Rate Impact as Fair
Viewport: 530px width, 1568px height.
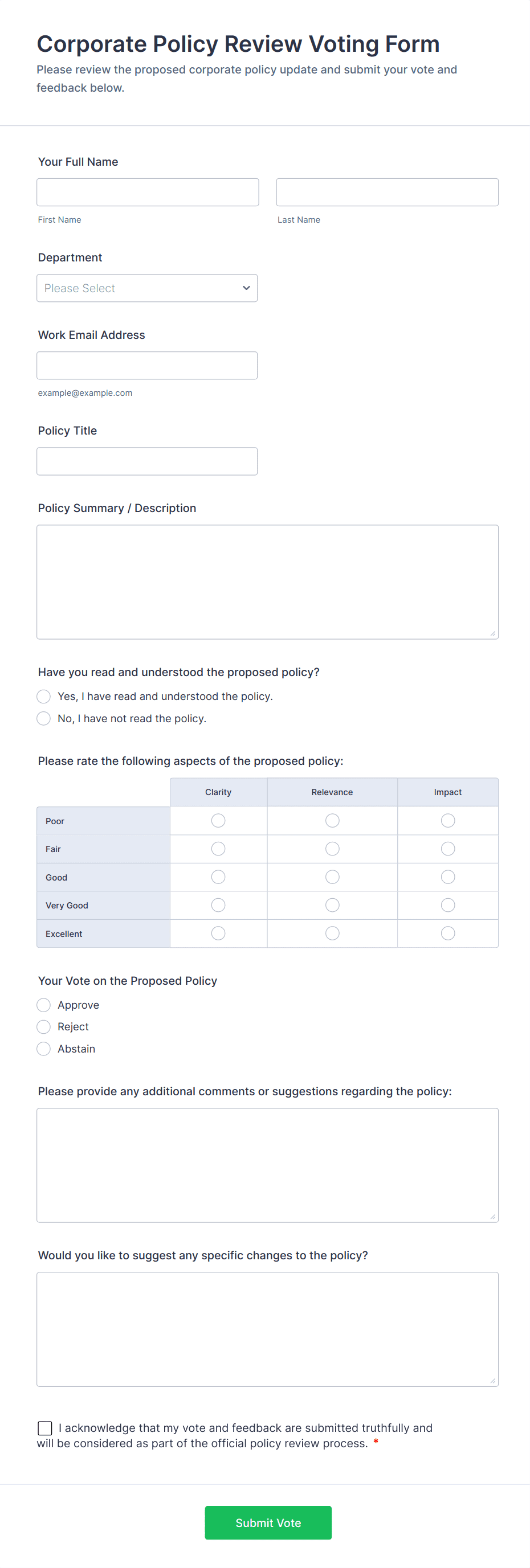point(448,849)
